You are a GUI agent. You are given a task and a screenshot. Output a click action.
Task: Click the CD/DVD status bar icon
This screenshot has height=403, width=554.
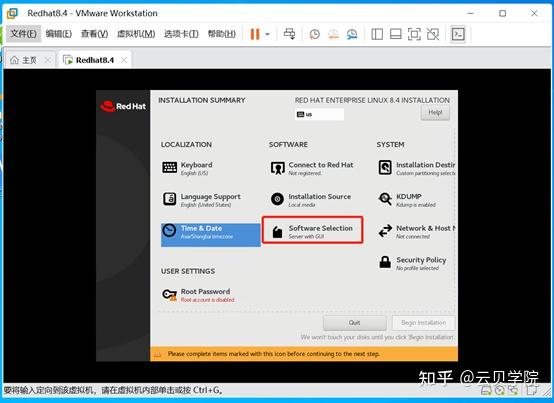pyautogui.click(x=500, y=390)
